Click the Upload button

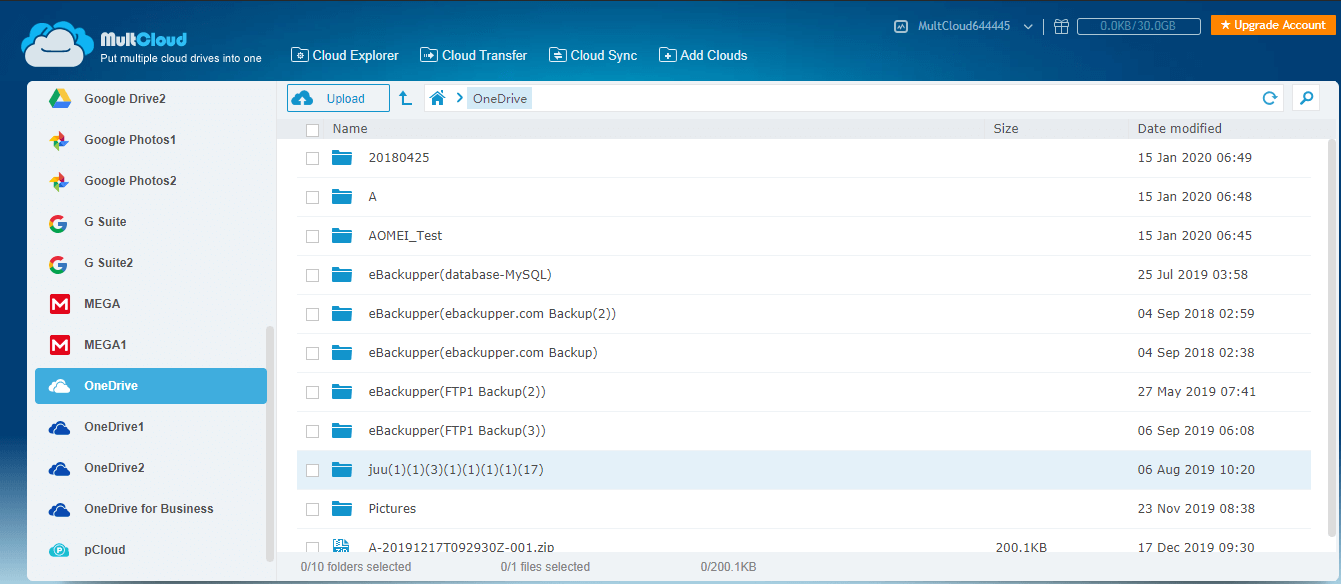pos(339,98)
